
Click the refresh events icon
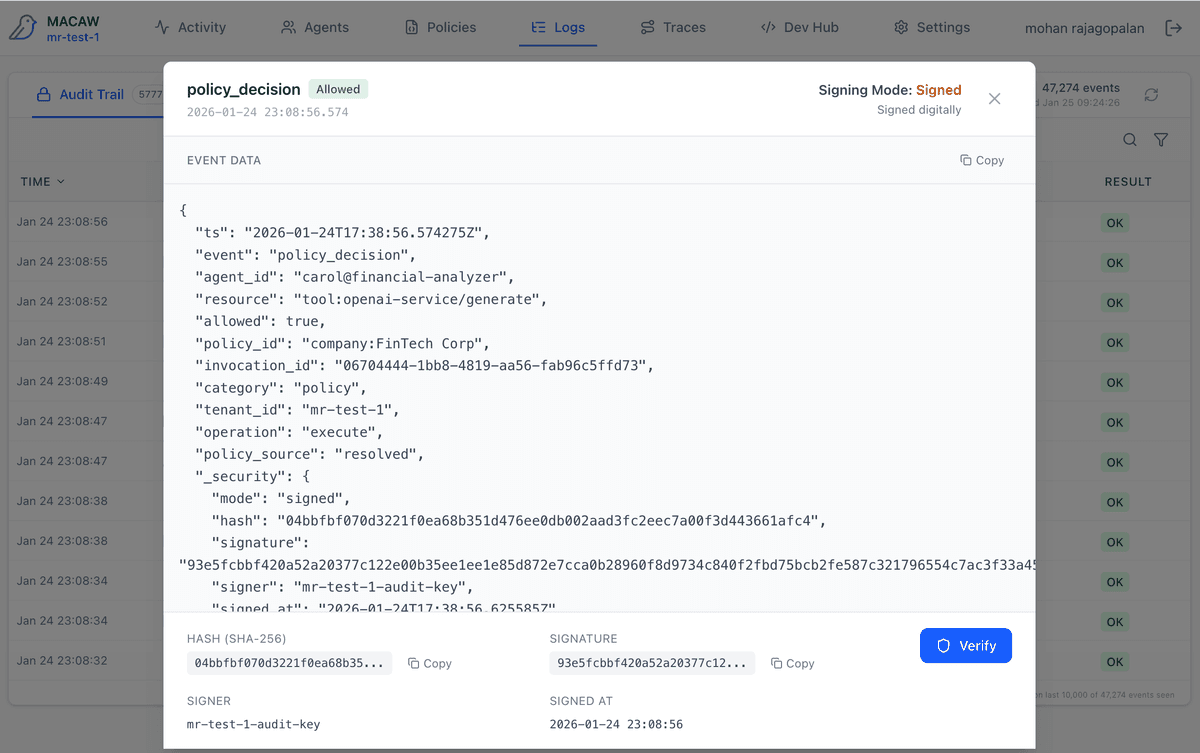click(x=1151, y=95)
